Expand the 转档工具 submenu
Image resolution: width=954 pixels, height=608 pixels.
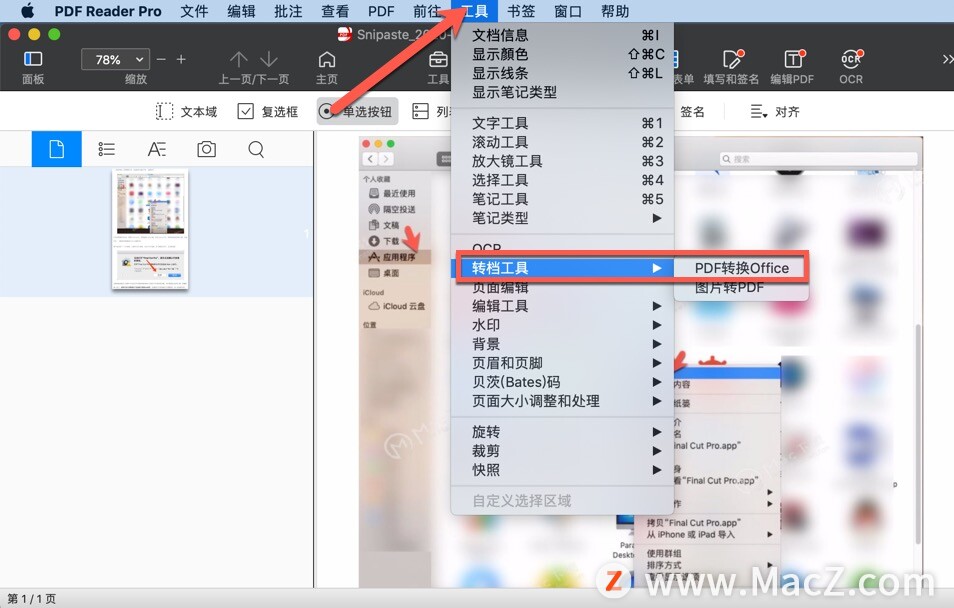pos(562,268)
